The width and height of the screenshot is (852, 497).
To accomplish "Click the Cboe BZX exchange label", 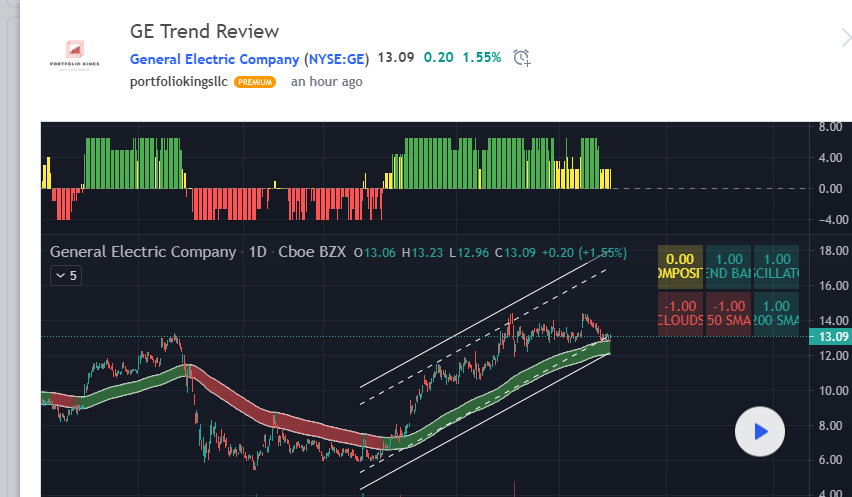I will click(x=312, y=252).
